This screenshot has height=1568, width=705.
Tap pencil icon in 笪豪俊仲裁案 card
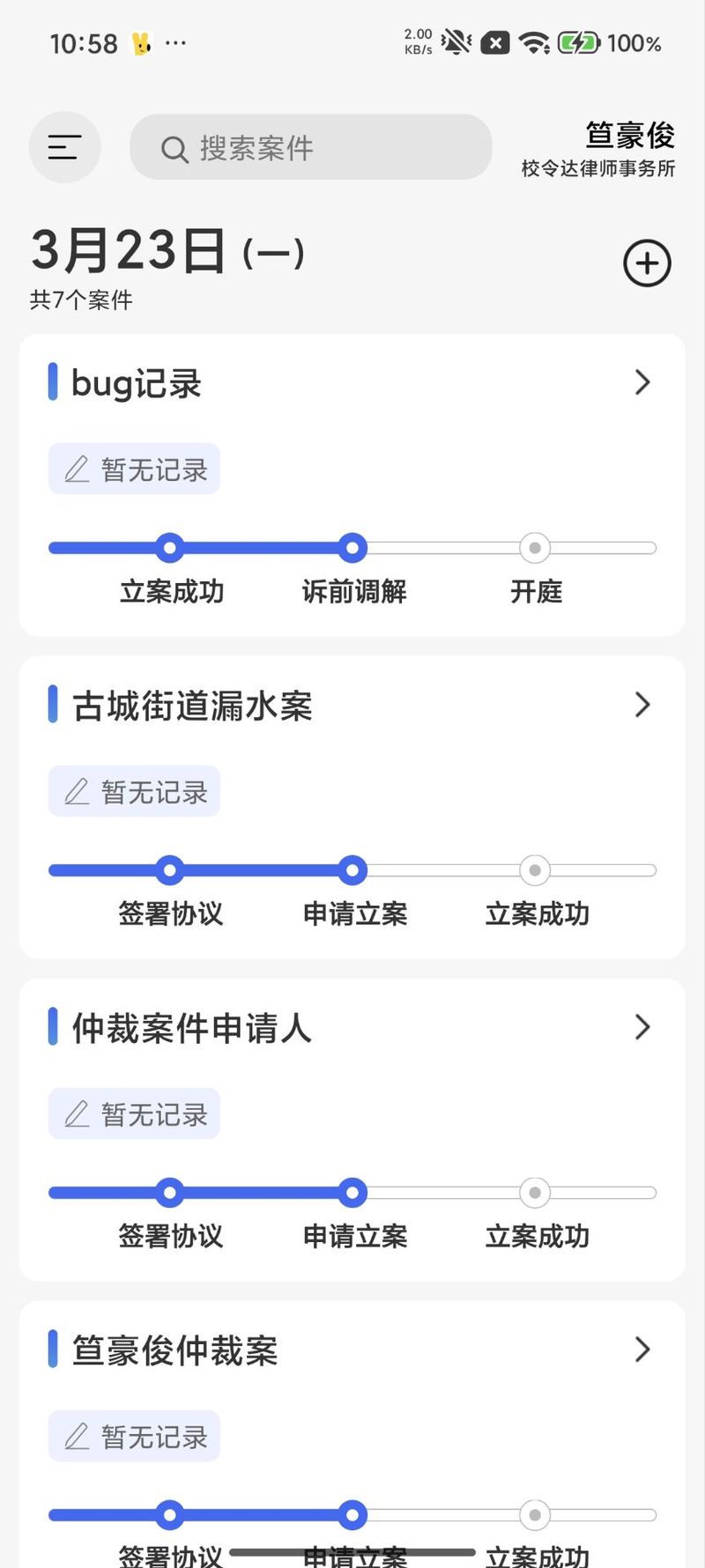(x=78, y=1437)
